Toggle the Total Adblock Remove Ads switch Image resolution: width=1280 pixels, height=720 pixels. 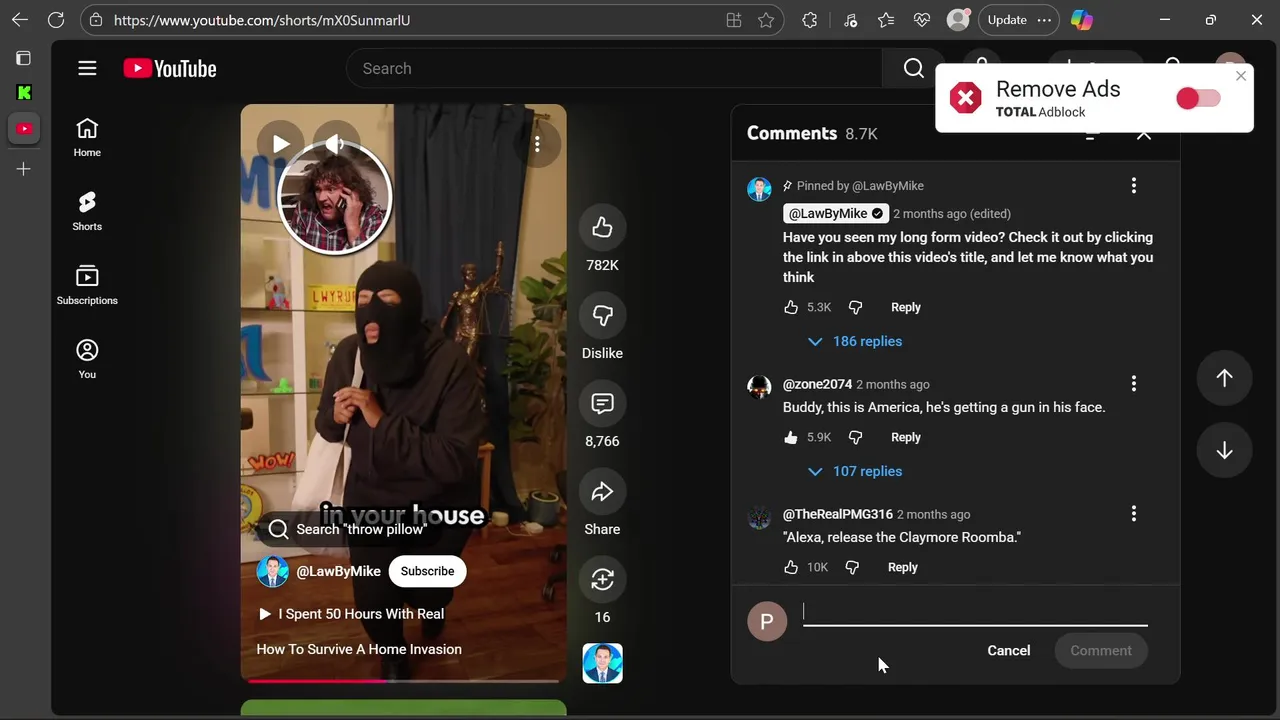pyautogui.click(x=1198, y=98)
